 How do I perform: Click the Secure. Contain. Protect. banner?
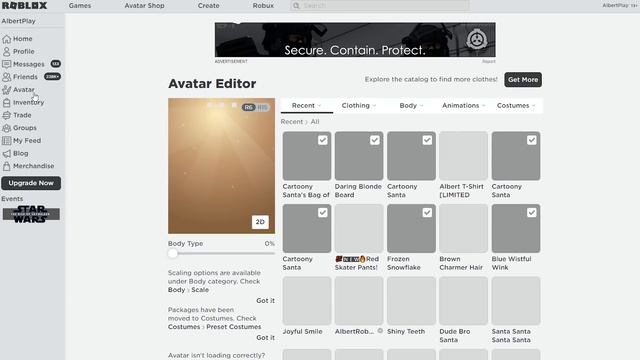click(355, 40)
